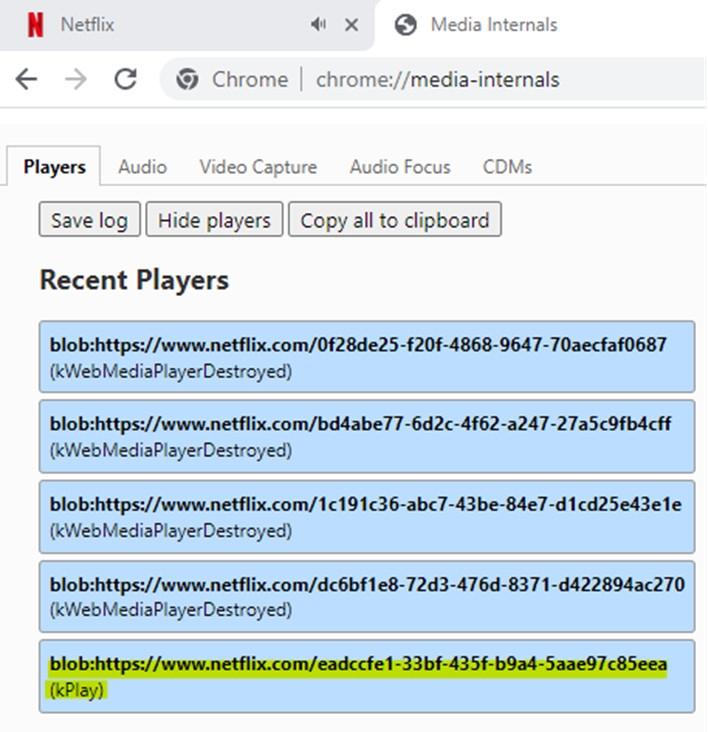This screenshot has height=732, width=708.
Task: Switch to the Netflix browser tab
Action: tap(187, 25)
